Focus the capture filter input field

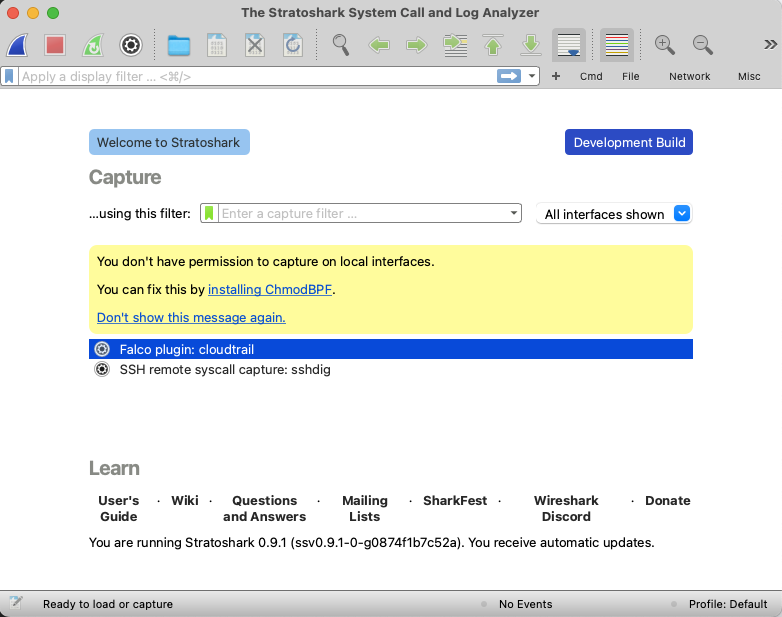coord(362,213)
